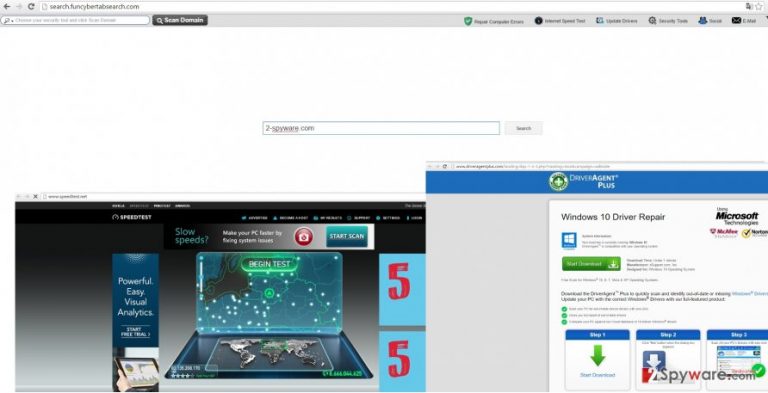Open translate icon in address bar

748,6
